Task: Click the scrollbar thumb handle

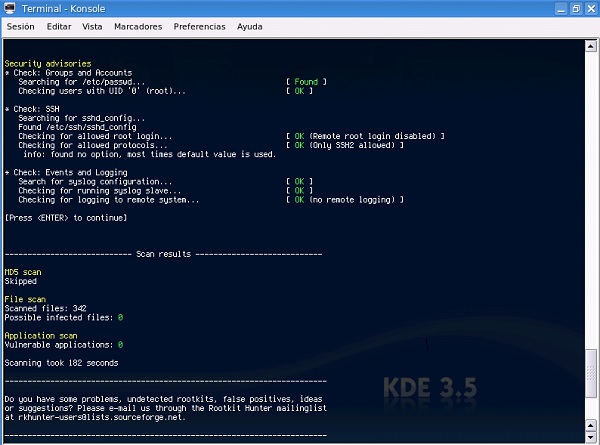Action: point(591,373)
